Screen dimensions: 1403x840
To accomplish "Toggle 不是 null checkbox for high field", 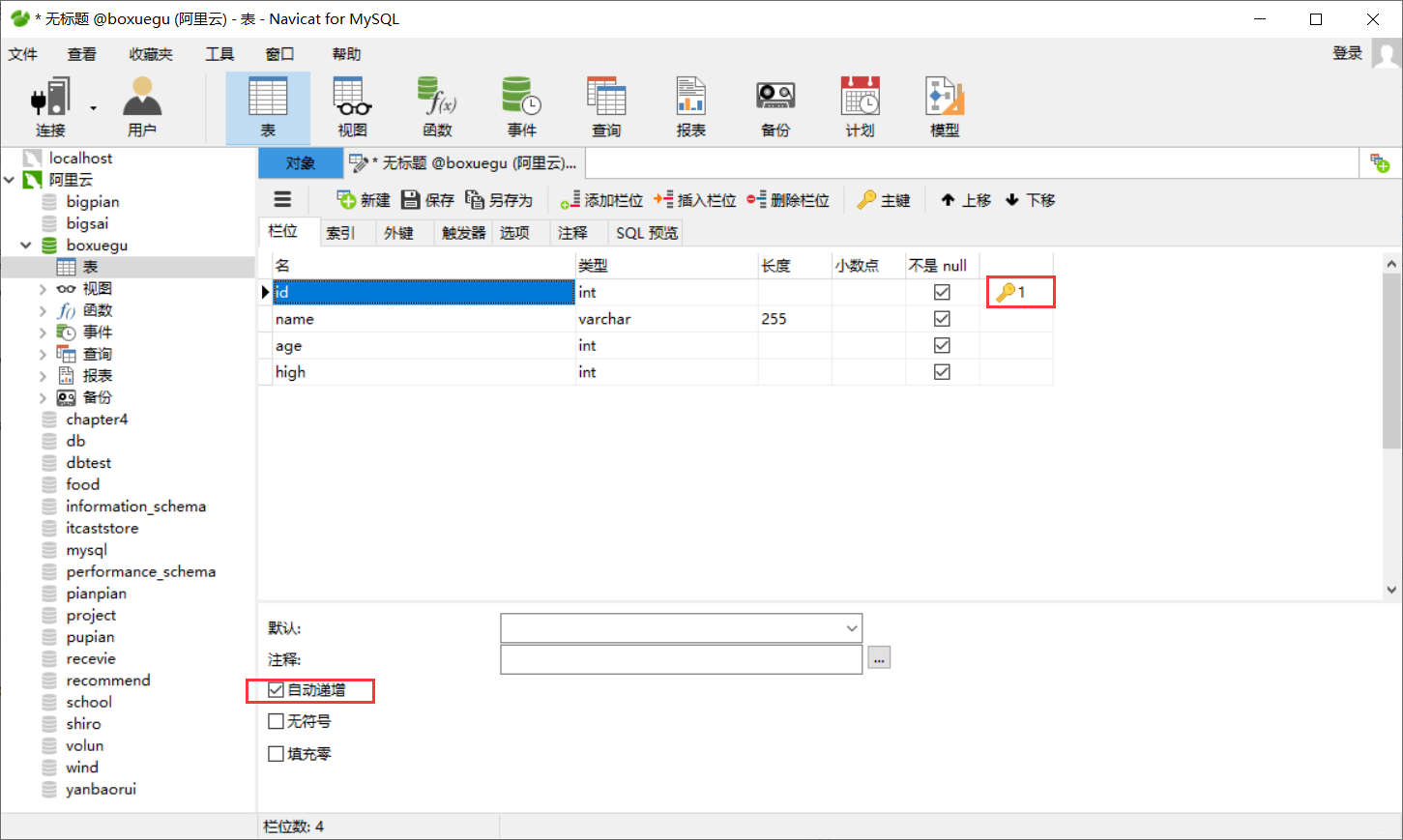I will pyautogui.click(x=942, y=372).
